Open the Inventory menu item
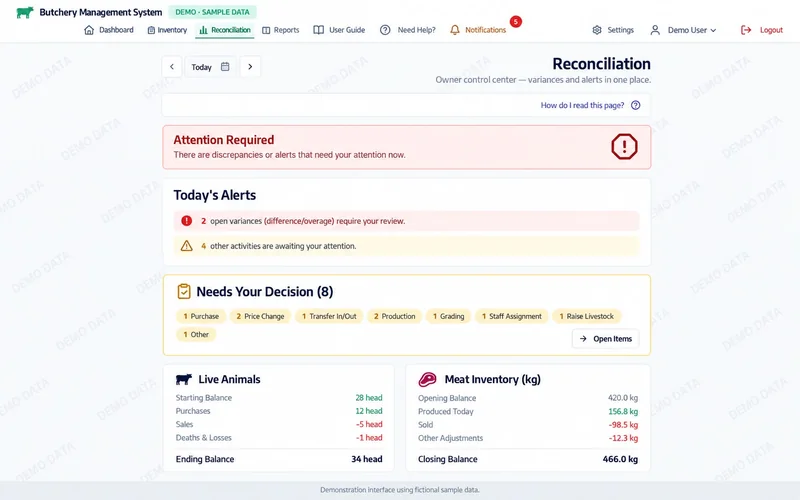This screenshot has height=500, width=800. coord(167,30)
